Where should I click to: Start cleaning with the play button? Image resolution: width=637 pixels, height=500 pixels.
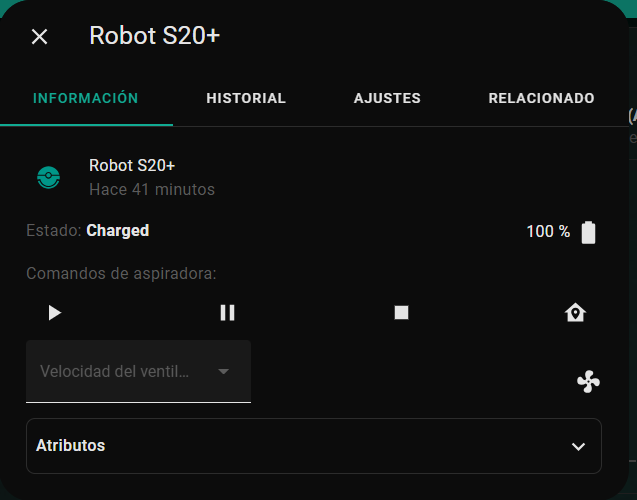[55, 313]
